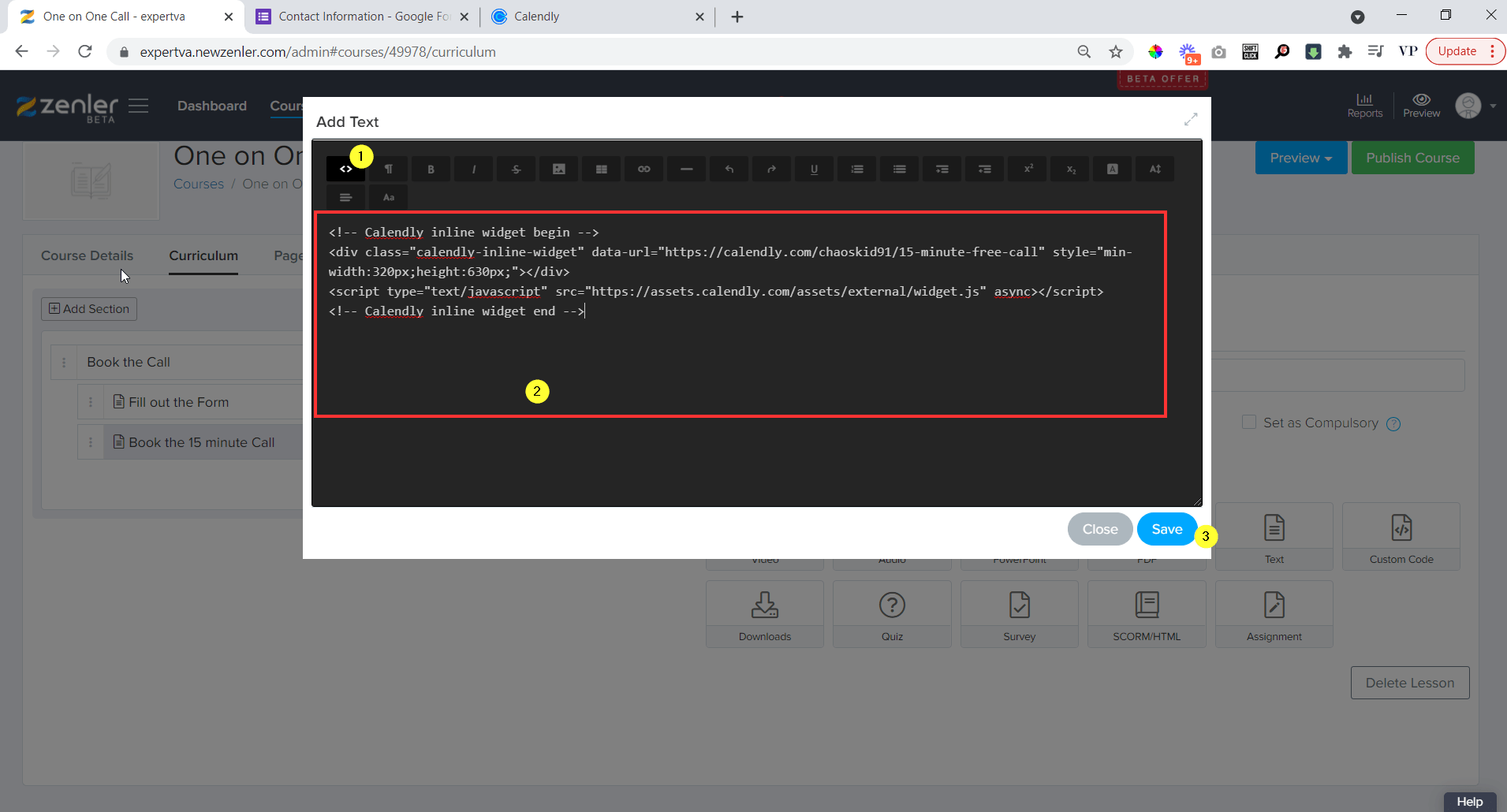Select the Custom Code content type

click(x=1401, y=536)
